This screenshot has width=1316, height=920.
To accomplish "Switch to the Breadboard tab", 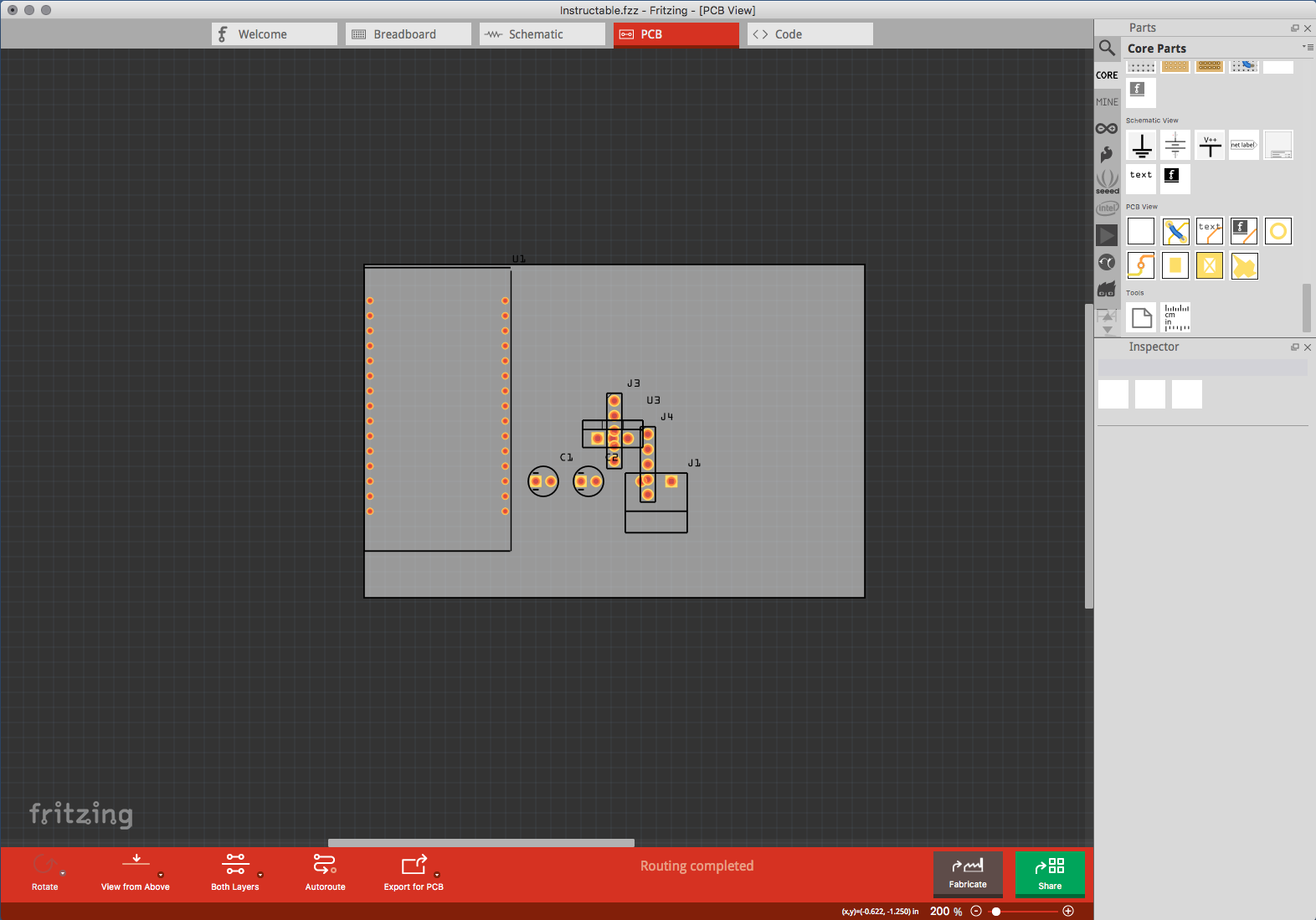I will 409,34.
